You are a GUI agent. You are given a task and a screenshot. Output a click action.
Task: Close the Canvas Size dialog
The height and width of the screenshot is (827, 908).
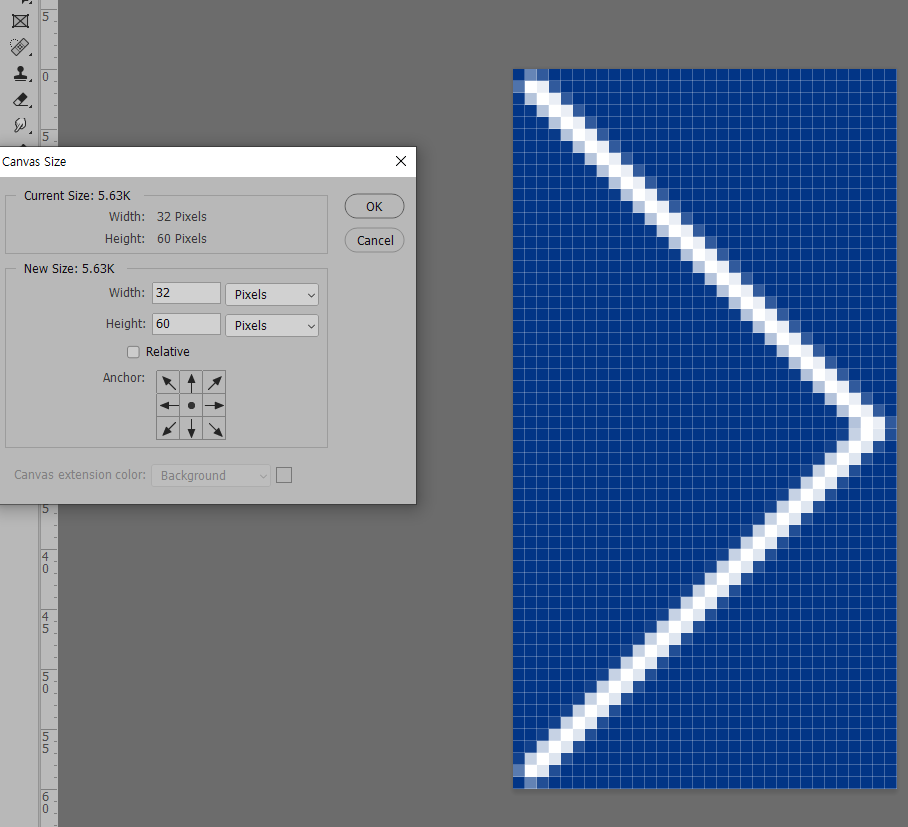coord(401,162)
